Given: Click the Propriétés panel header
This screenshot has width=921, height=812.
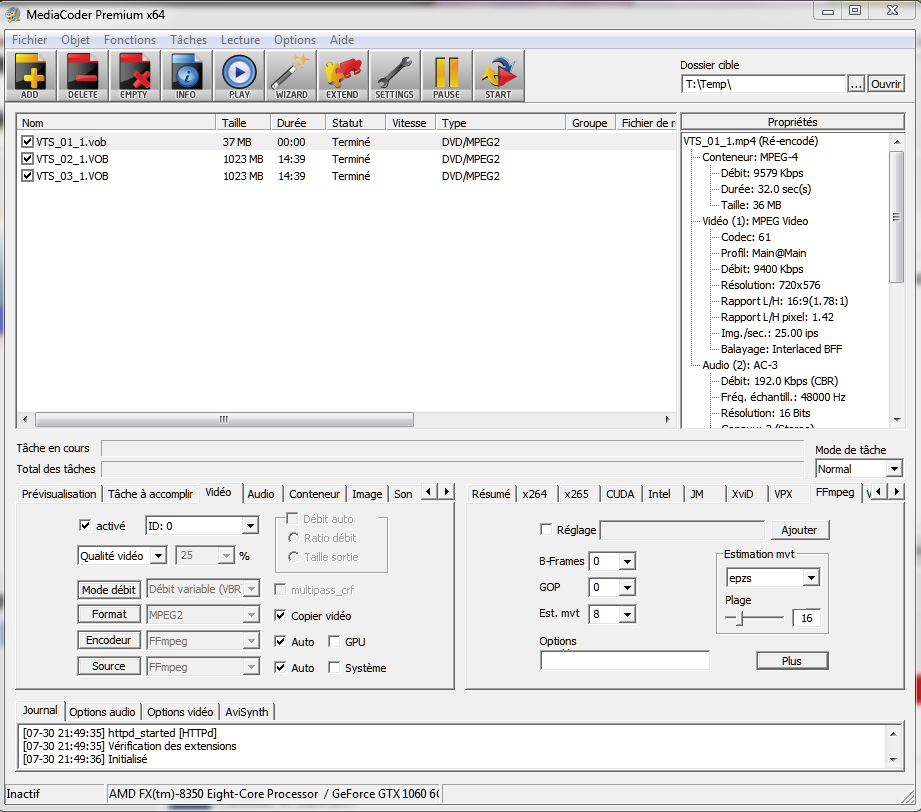Looking at the screenshot, I should [792, 122].
